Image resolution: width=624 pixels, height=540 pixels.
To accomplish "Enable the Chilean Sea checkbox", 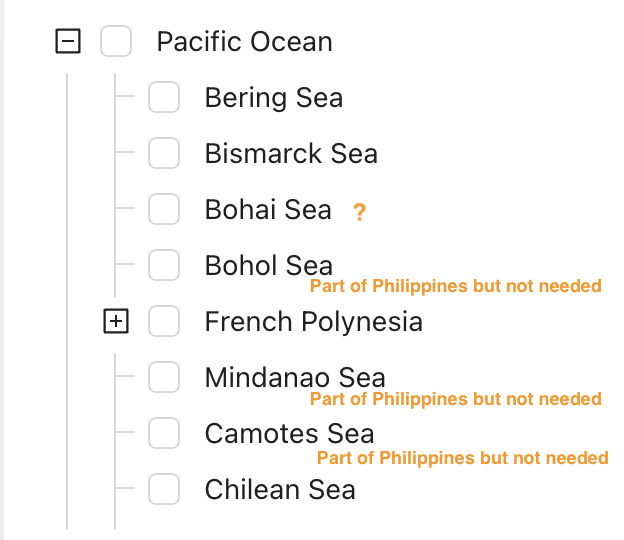I will (x=164, y=490).
